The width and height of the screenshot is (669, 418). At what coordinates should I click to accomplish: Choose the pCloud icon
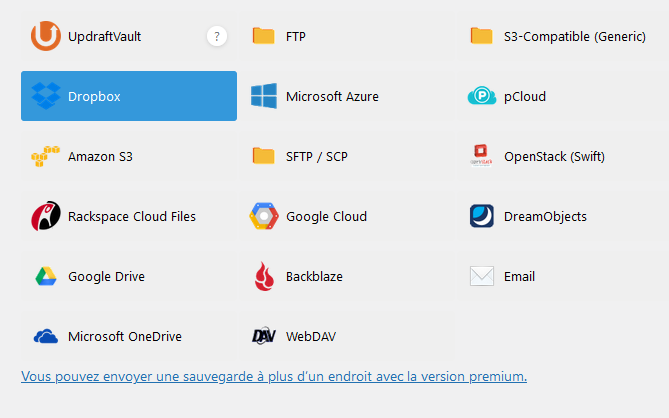(x=482, y=96)
